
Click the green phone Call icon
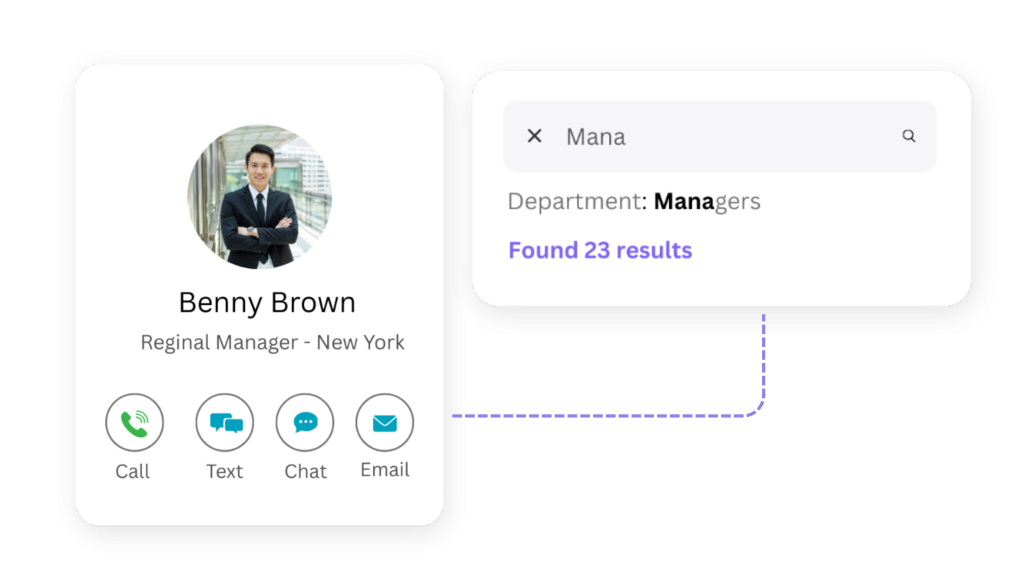(x=134, y=423)
